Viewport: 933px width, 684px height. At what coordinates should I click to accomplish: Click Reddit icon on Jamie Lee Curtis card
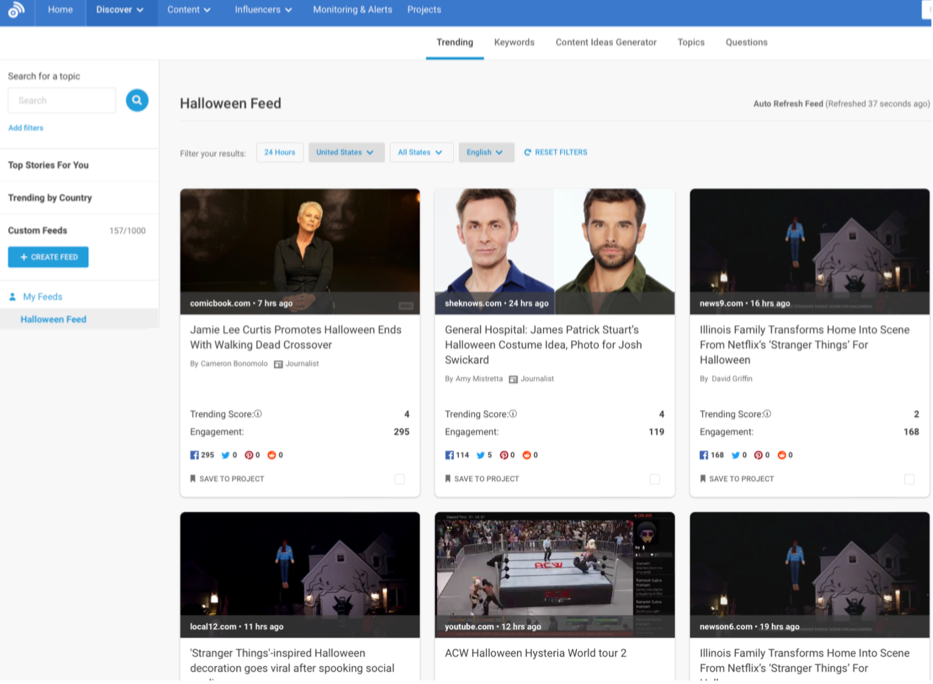click(x=272, y=455)
